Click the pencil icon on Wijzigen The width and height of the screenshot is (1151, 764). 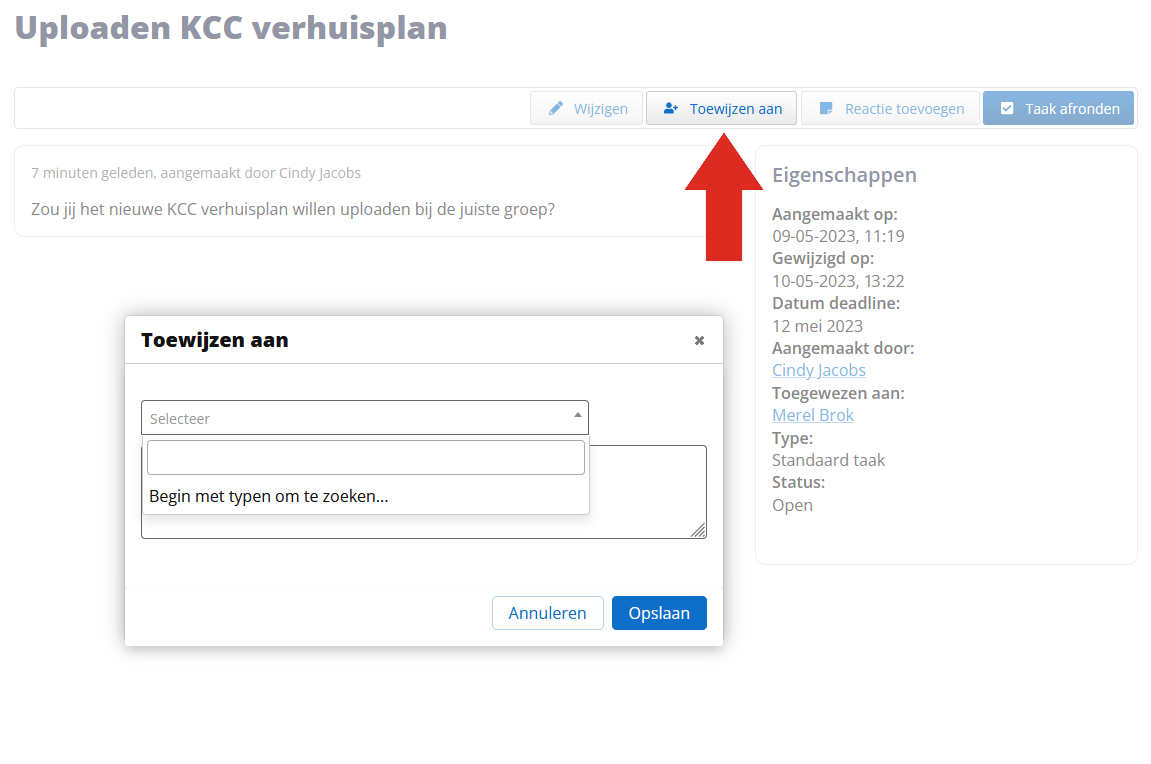(x=556, y=109)
